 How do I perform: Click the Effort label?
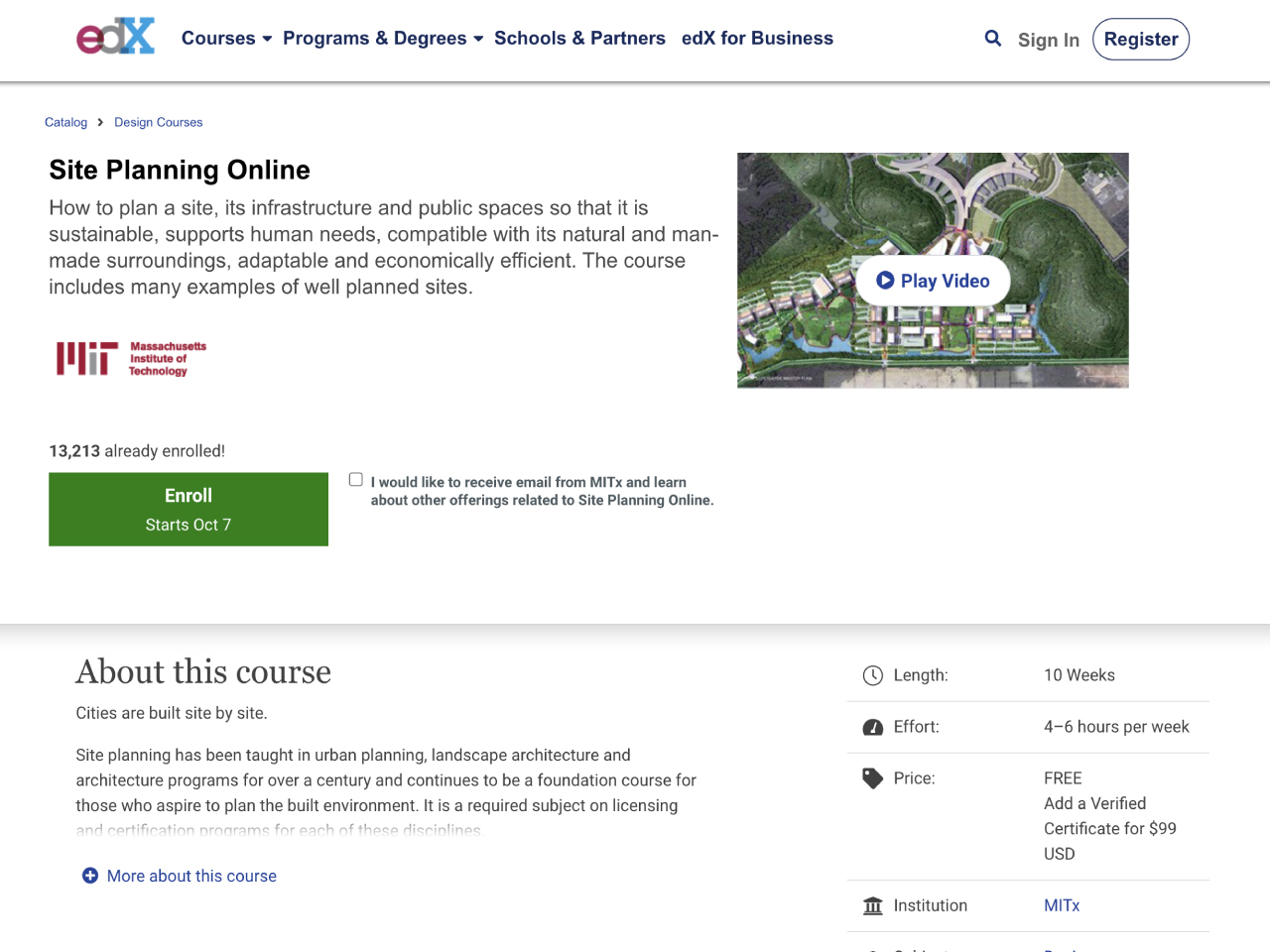pos(917,727)
